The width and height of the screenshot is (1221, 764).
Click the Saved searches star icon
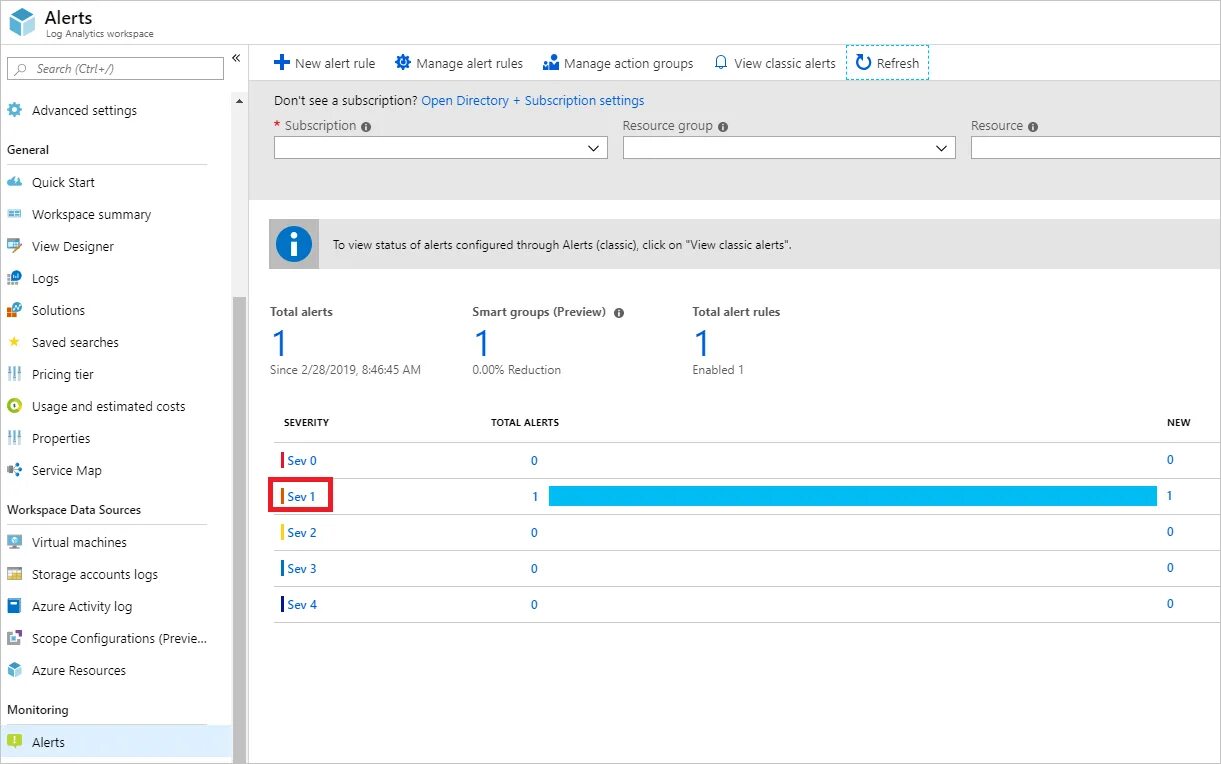tap(14, 342)
